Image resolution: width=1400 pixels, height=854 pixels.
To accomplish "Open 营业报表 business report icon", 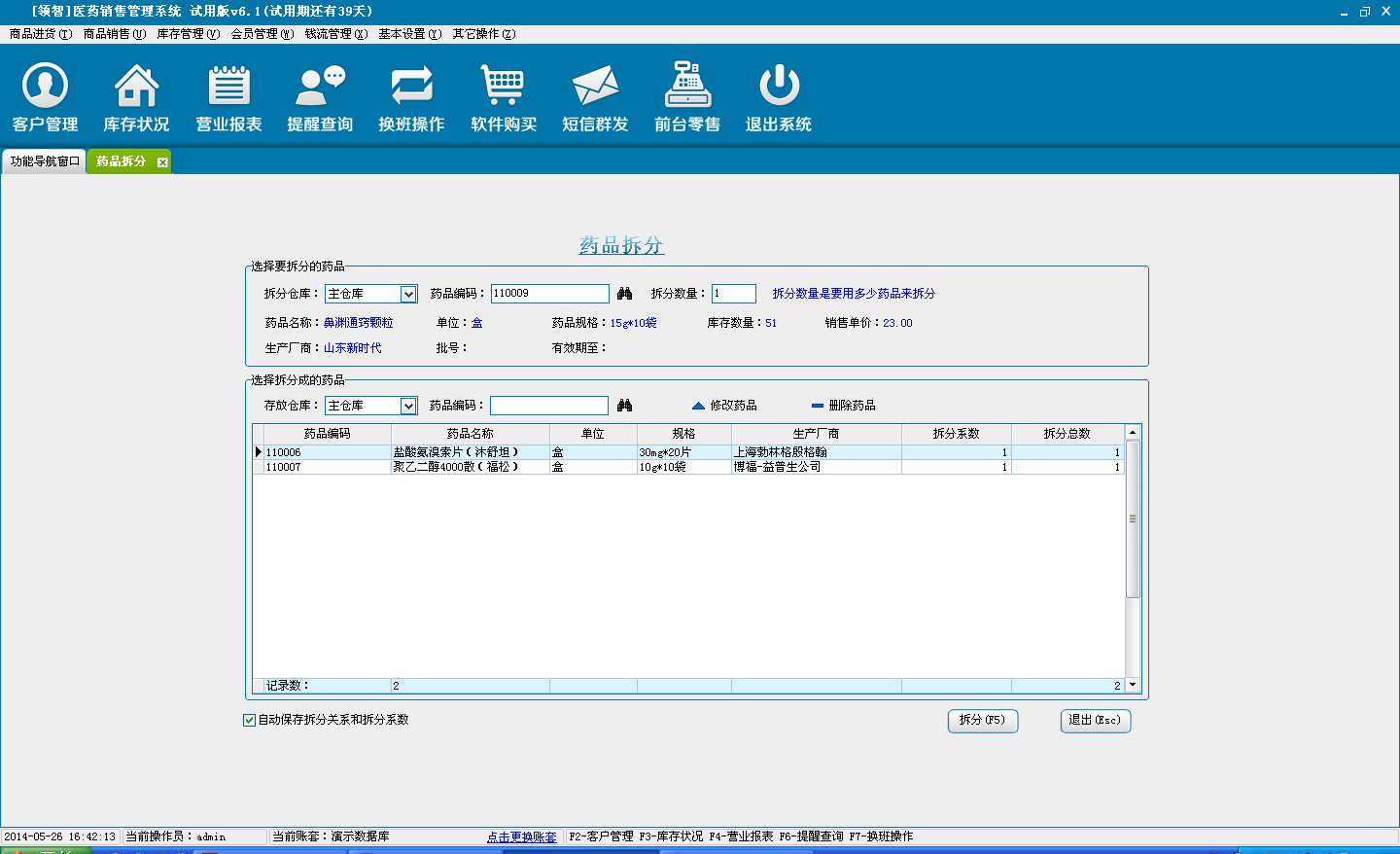I will click(x=228, y=87).
